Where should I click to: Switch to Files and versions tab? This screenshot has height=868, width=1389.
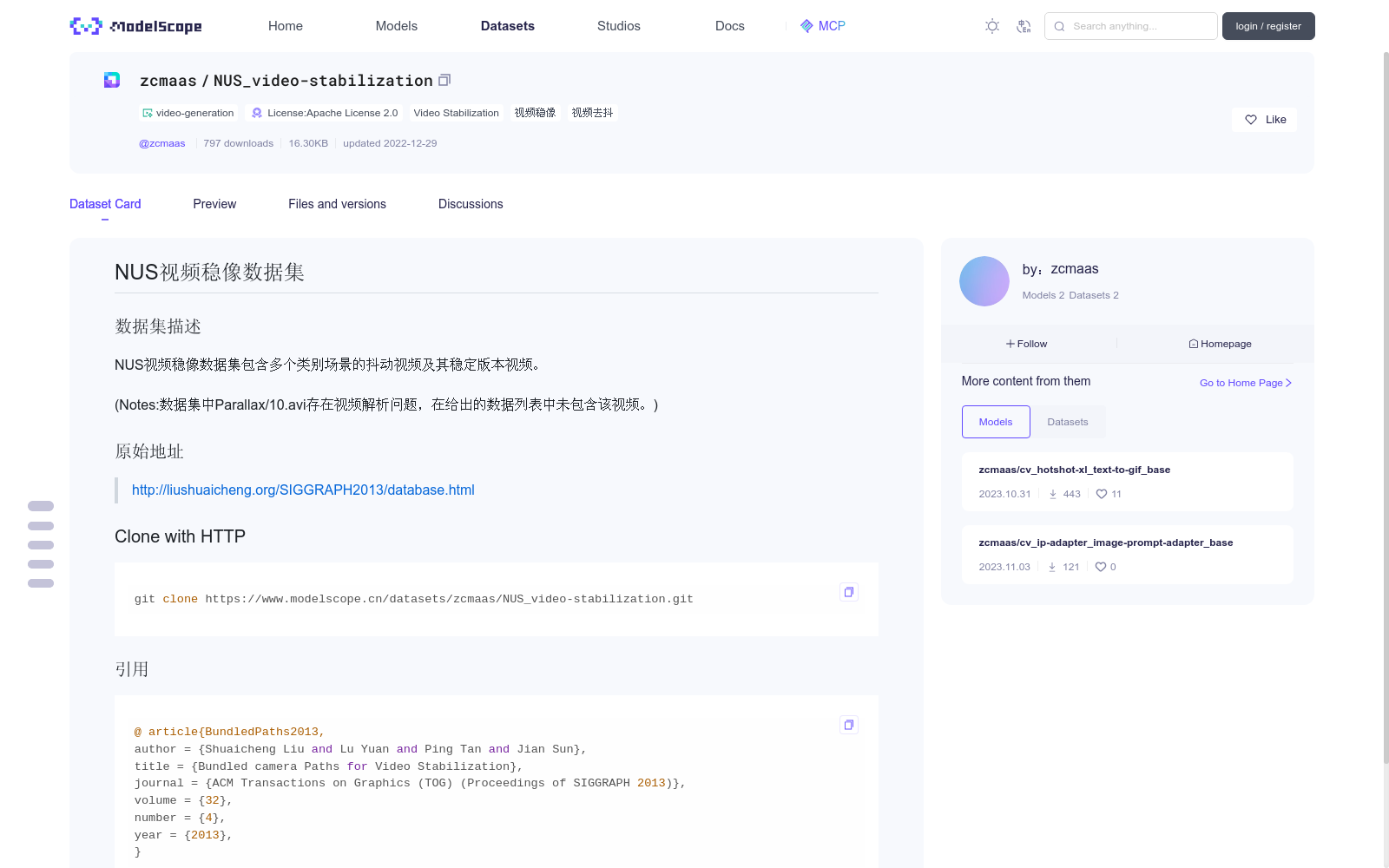click(x=337, y=204)
